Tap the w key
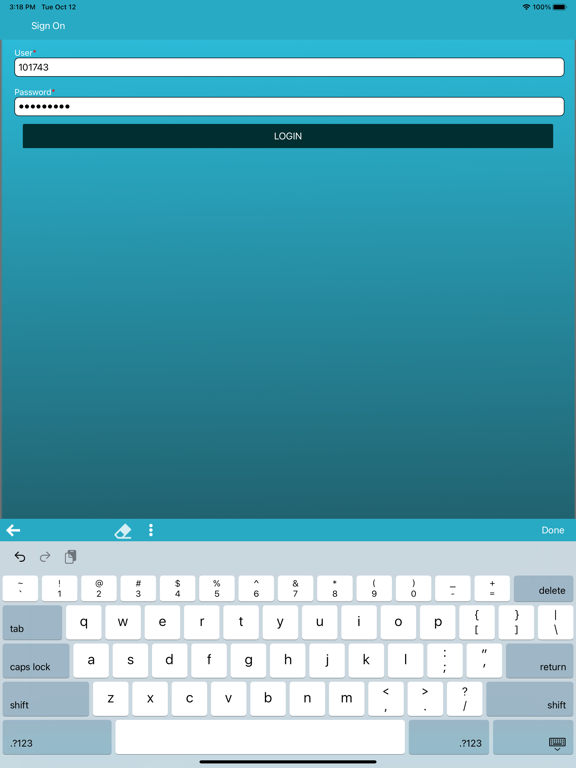 pos(123,623)
